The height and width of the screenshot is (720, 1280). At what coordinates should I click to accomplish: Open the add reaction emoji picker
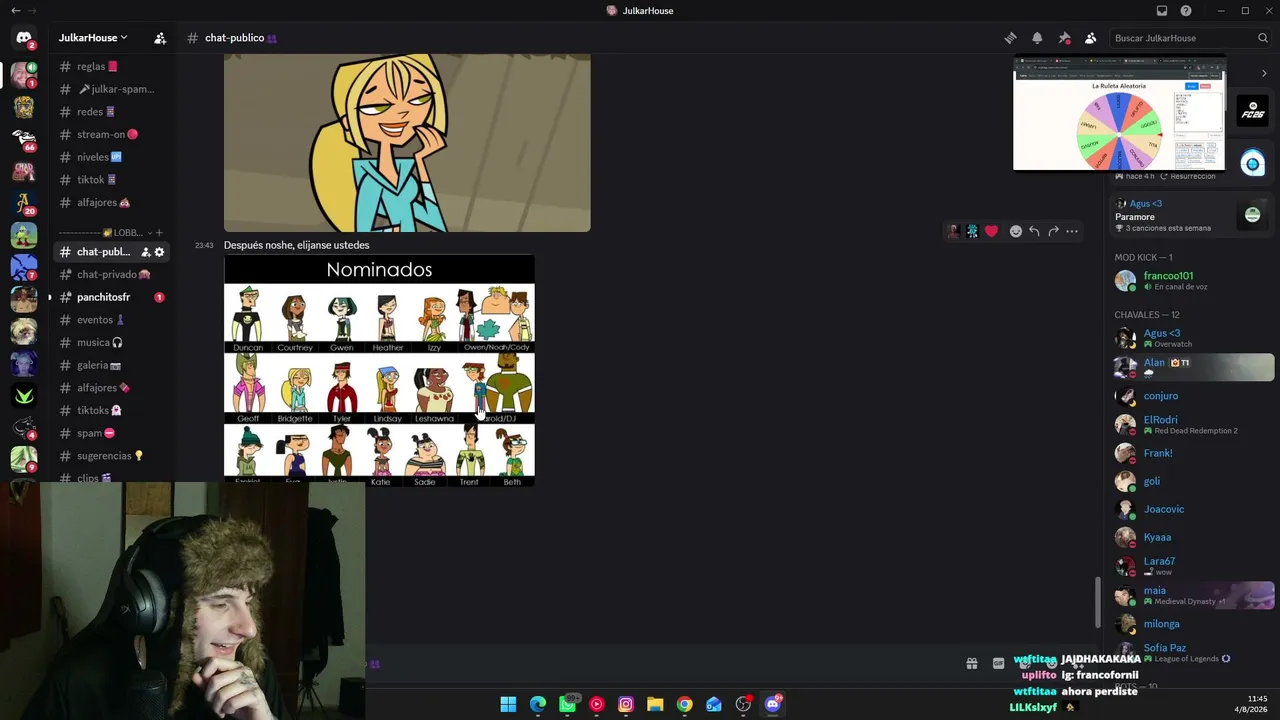click(1016, 231)
